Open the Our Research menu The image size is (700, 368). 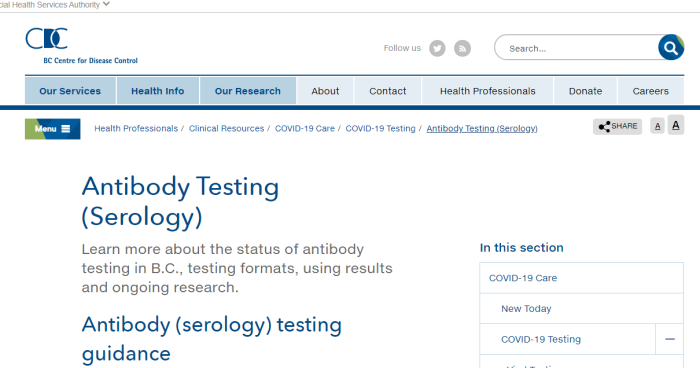click(x=248, y=91)
